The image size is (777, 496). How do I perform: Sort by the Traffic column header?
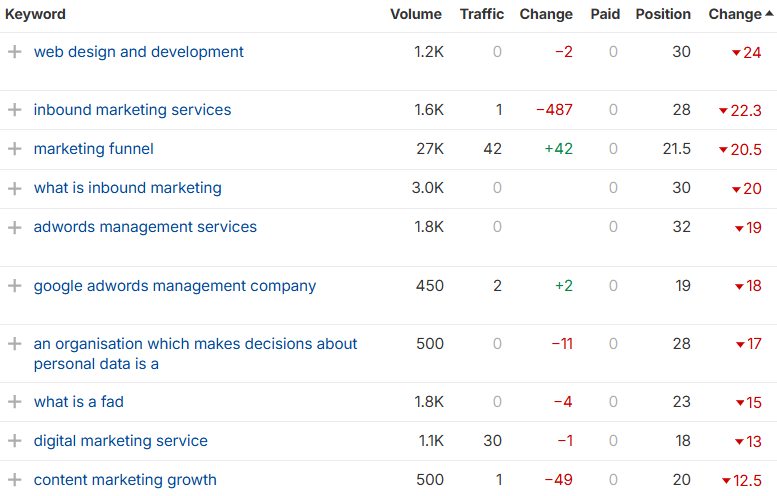click(482, 14)
